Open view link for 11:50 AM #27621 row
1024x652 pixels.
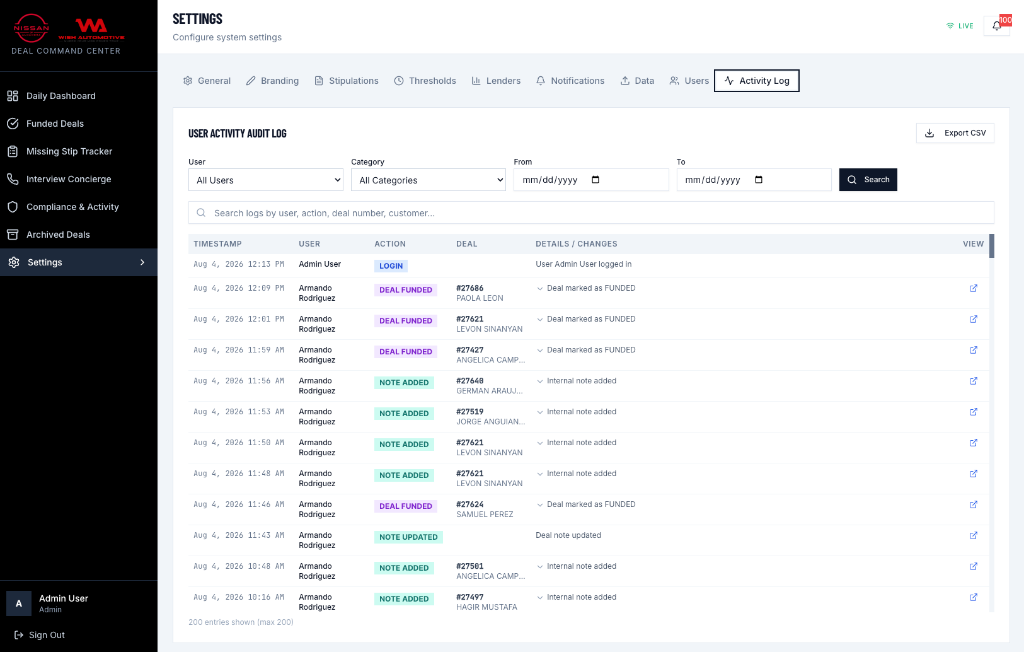pyautogui.click(x=973, y=443)
